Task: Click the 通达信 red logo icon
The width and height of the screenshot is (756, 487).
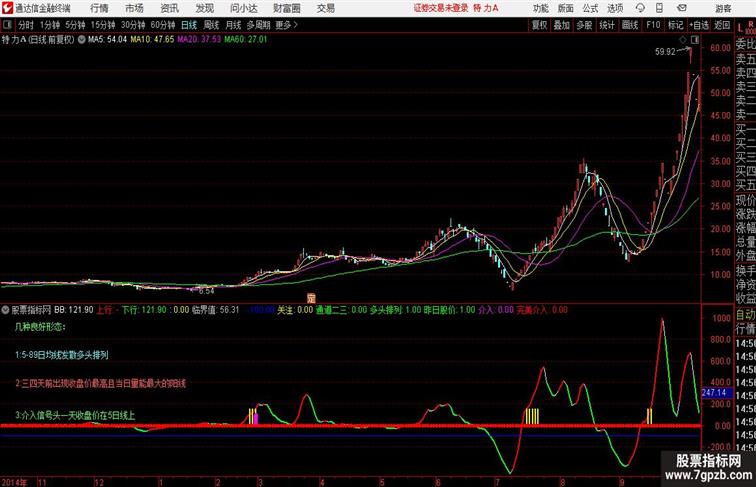Action: tap(7, 8)
